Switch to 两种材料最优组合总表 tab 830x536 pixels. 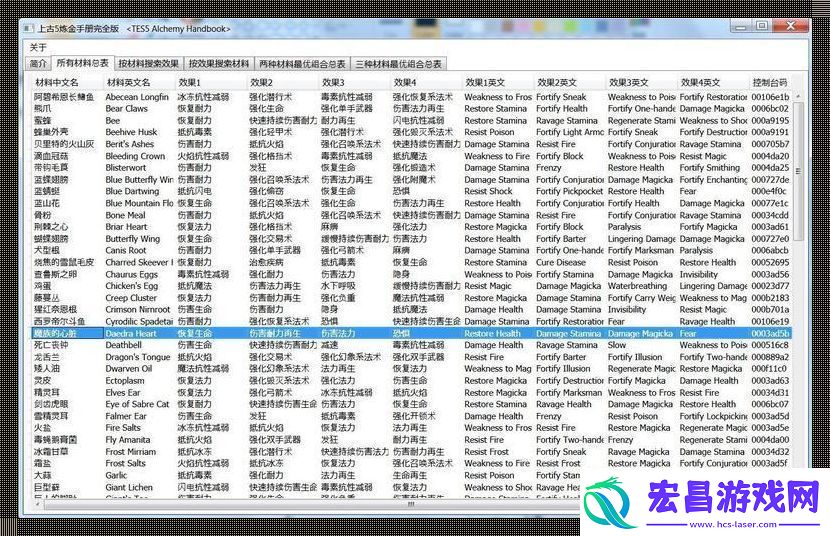[x=302, y=63]
